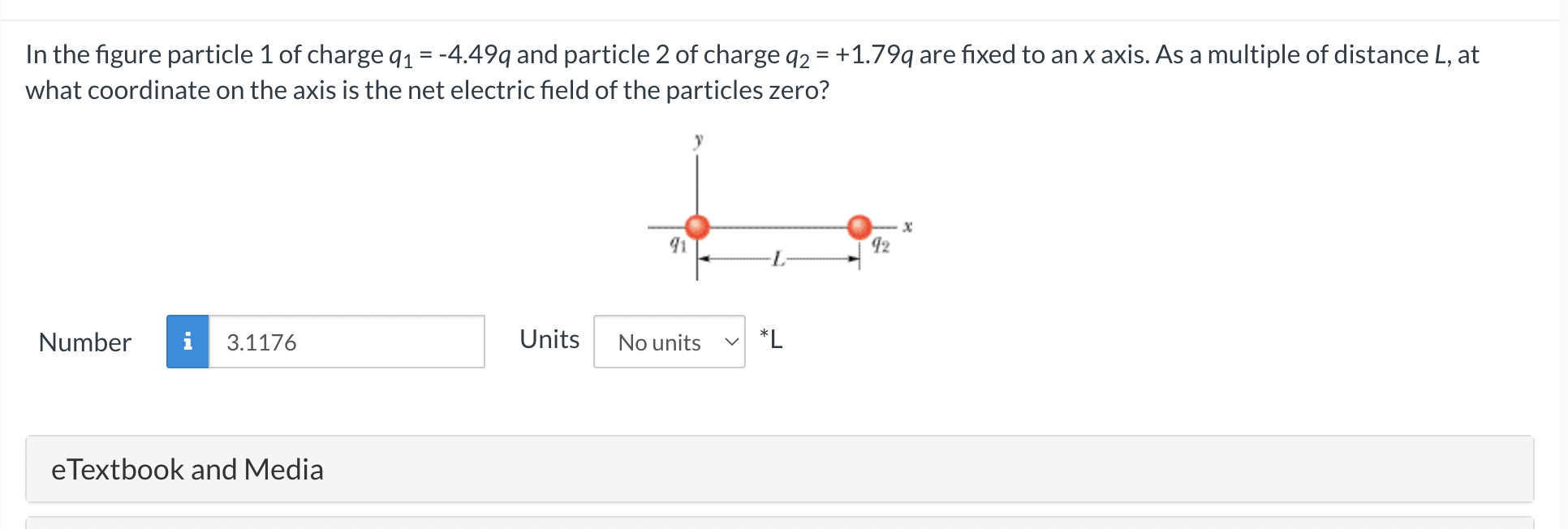Select the information icon beside the answer box
1568x529 pixels.
pos(187,342)
